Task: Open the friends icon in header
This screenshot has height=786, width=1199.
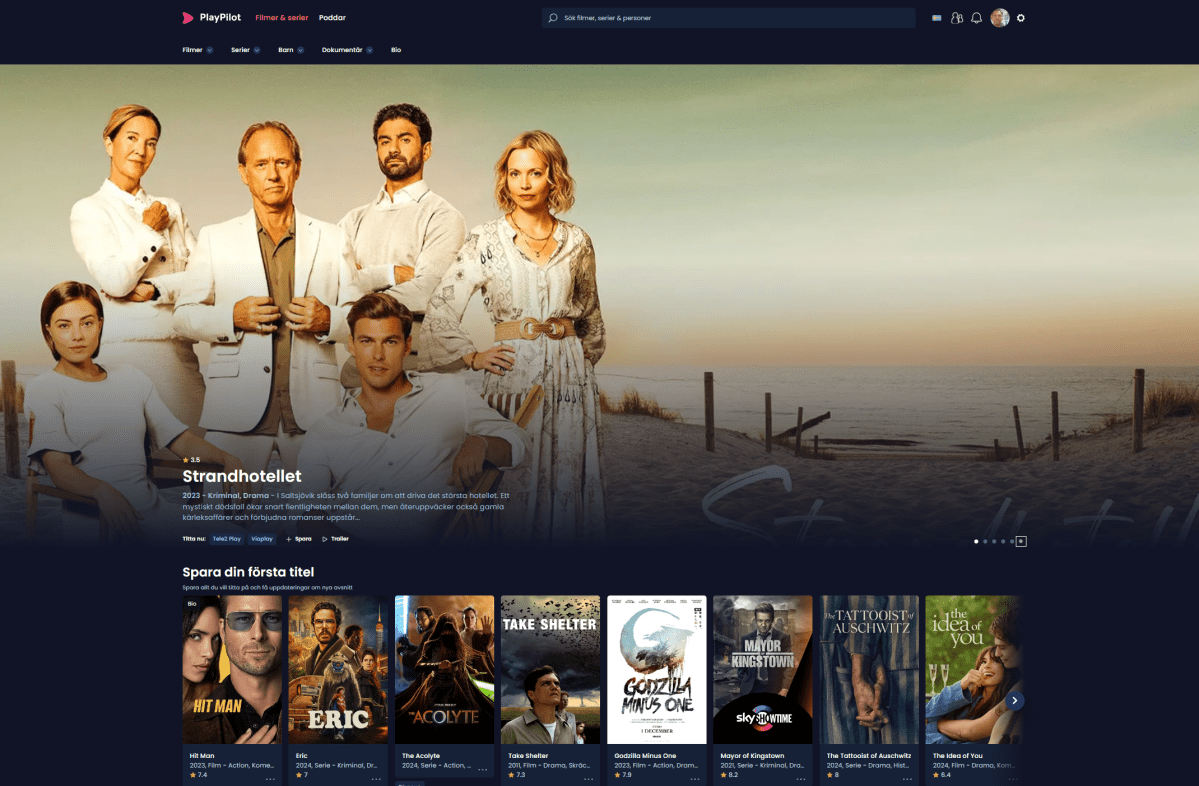Action: [x=957, y=18]
